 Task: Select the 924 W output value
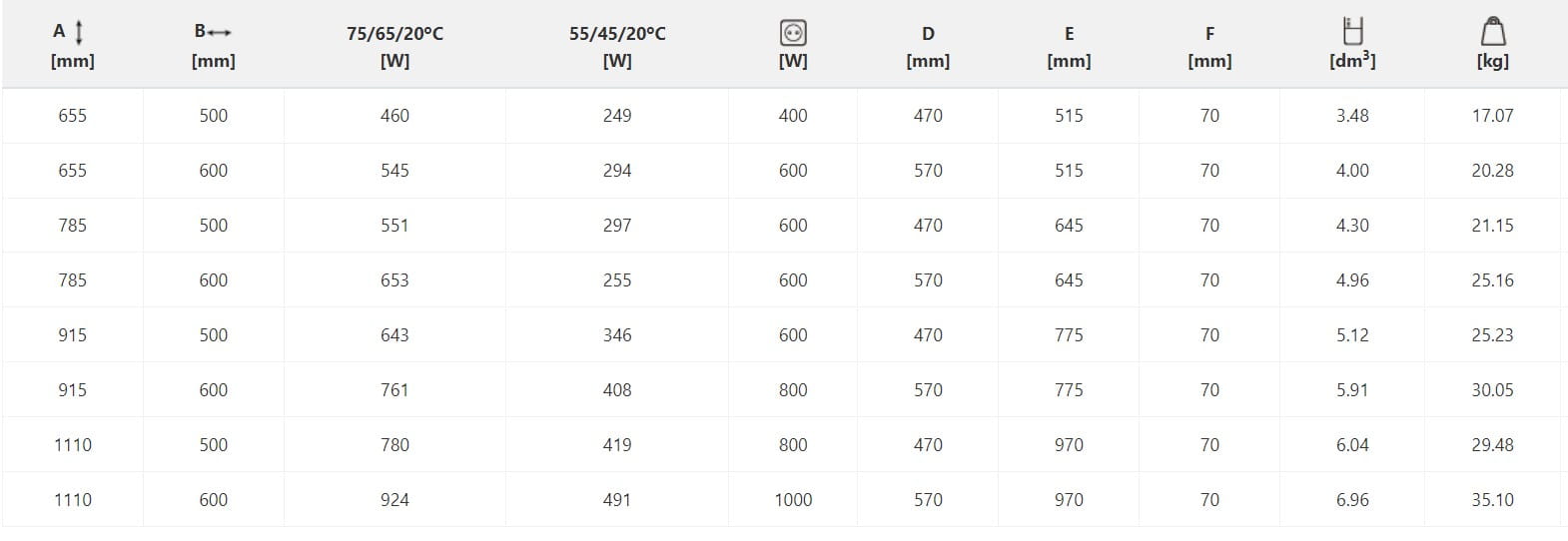tap(394, 500)
